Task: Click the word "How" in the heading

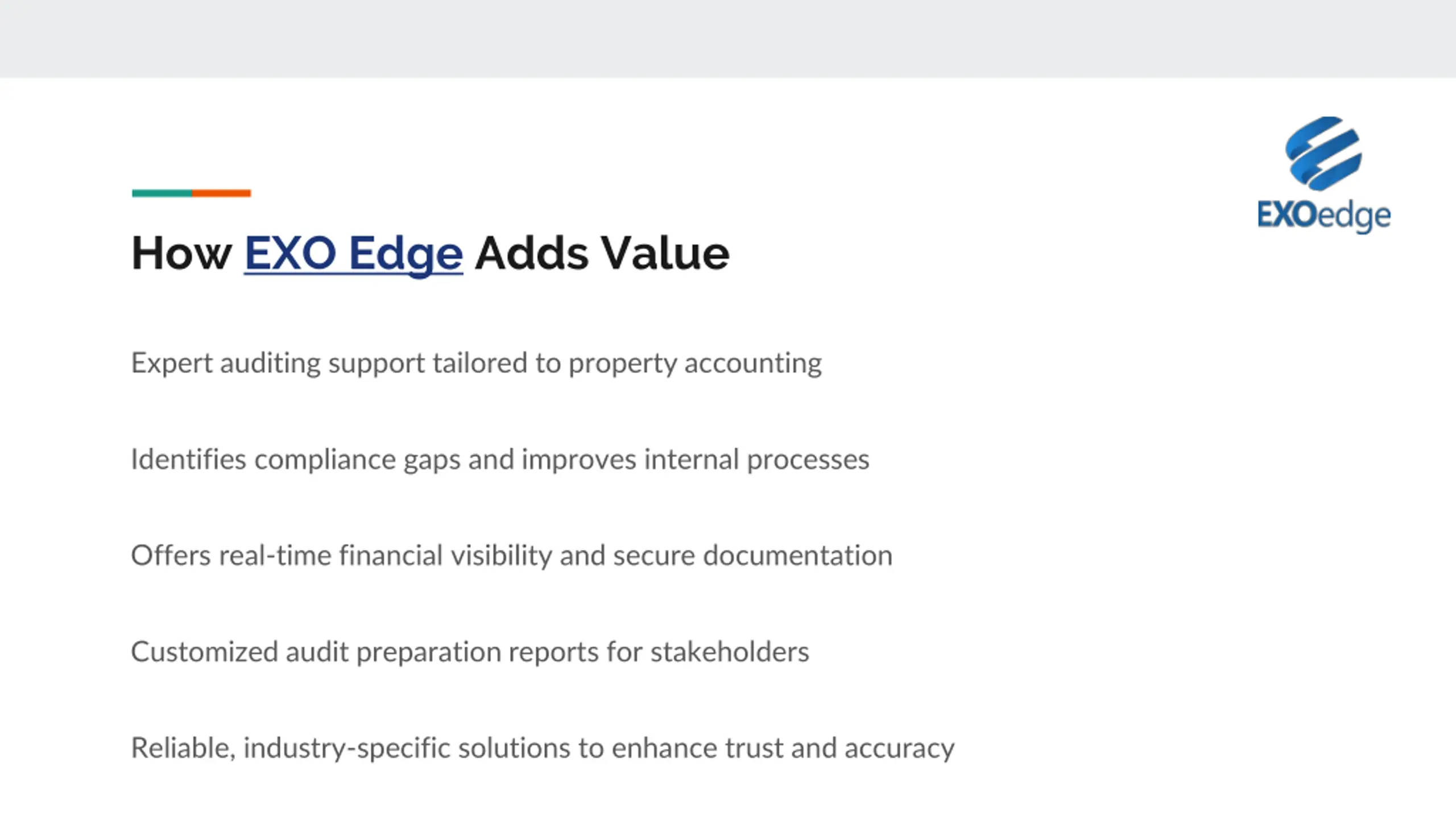Action: point(181,253)
